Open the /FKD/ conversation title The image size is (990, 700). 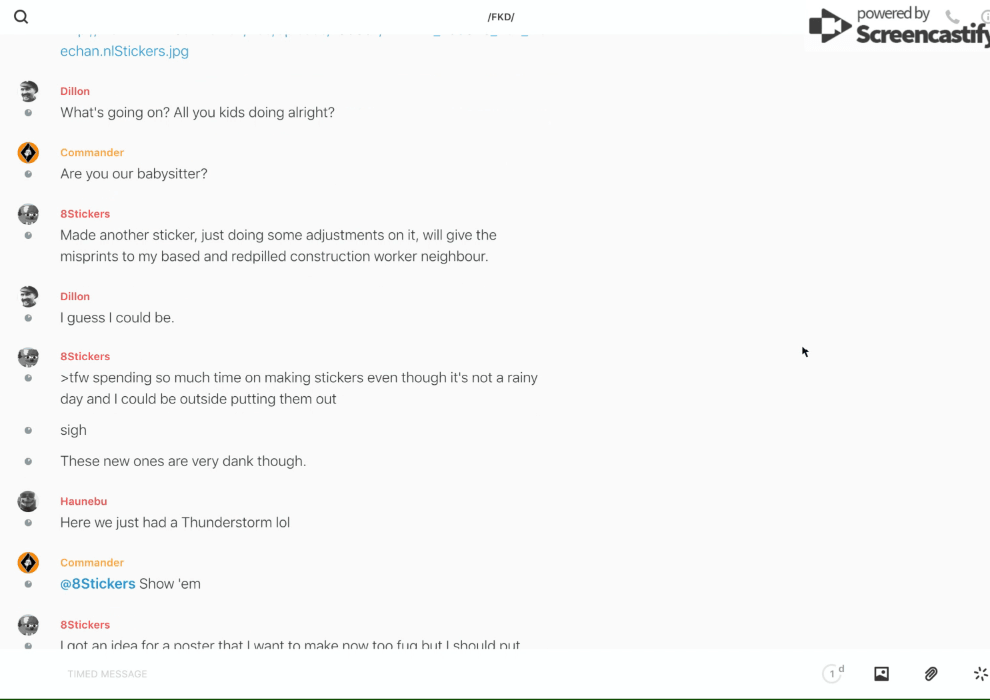[x=500, y=17]
